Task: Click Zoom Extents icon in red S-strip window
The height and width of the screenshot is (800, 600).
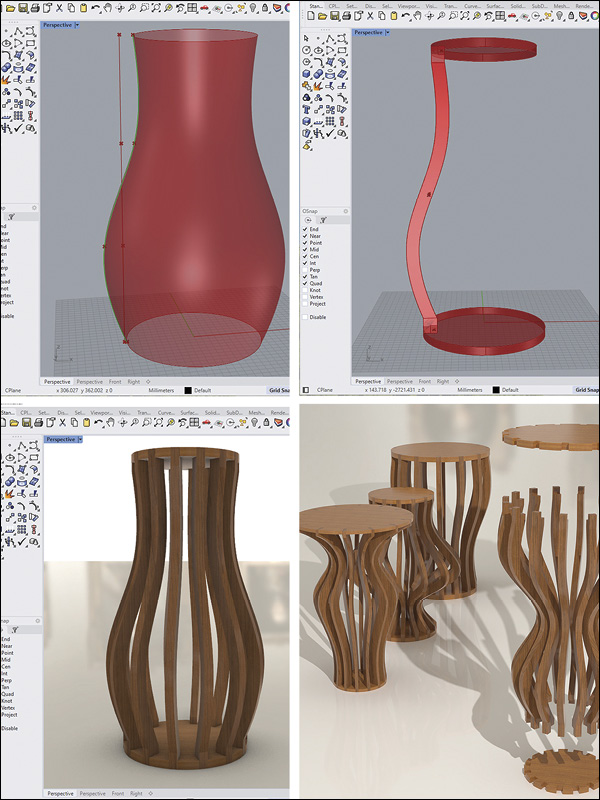Action: (464, 16)
